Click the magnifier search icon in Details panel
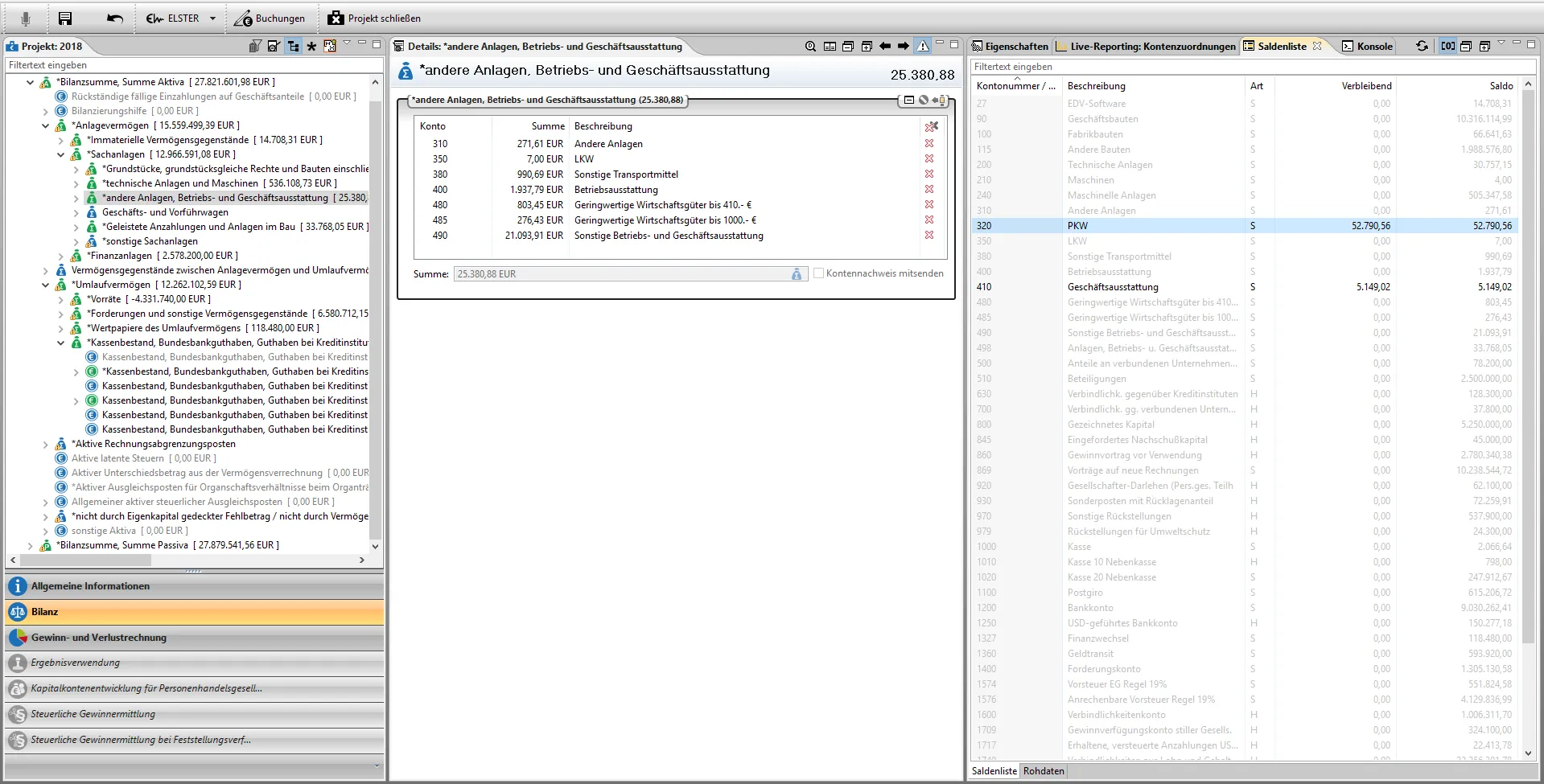 (810, 47)
